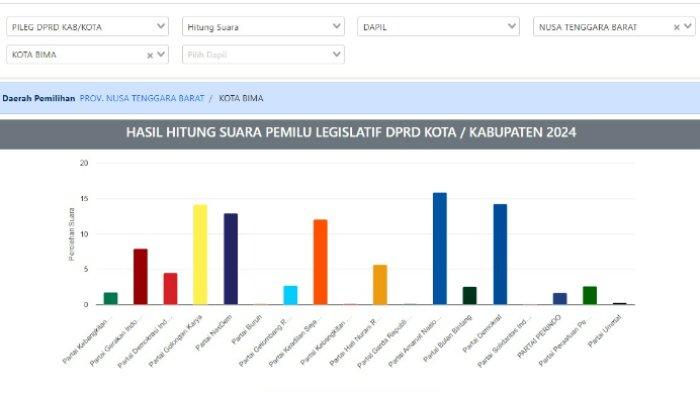700x393 pixels.
Task: Expand the KOTA BIMA dropdown arrow
Action: (161, 54)
